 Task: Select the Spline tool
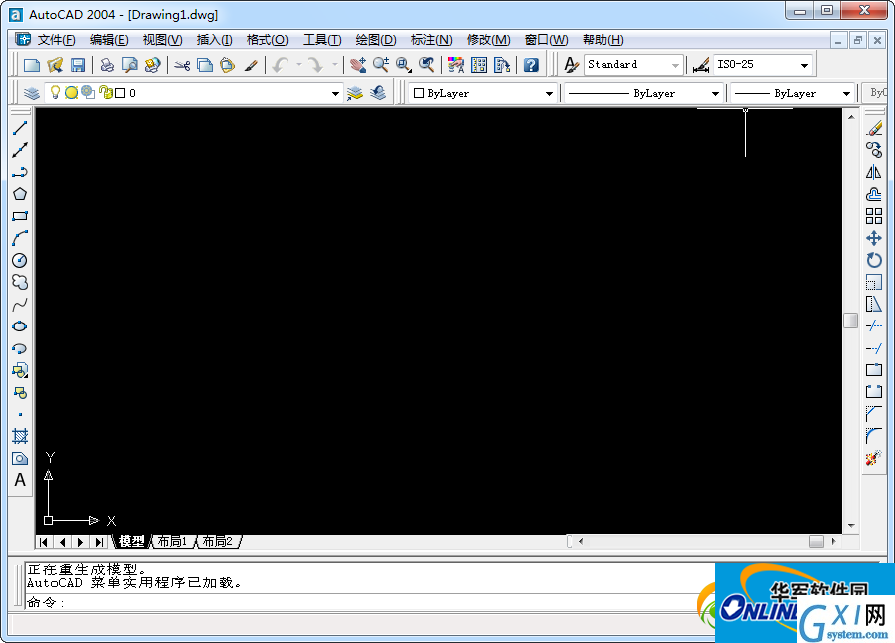tap(20, 305)
